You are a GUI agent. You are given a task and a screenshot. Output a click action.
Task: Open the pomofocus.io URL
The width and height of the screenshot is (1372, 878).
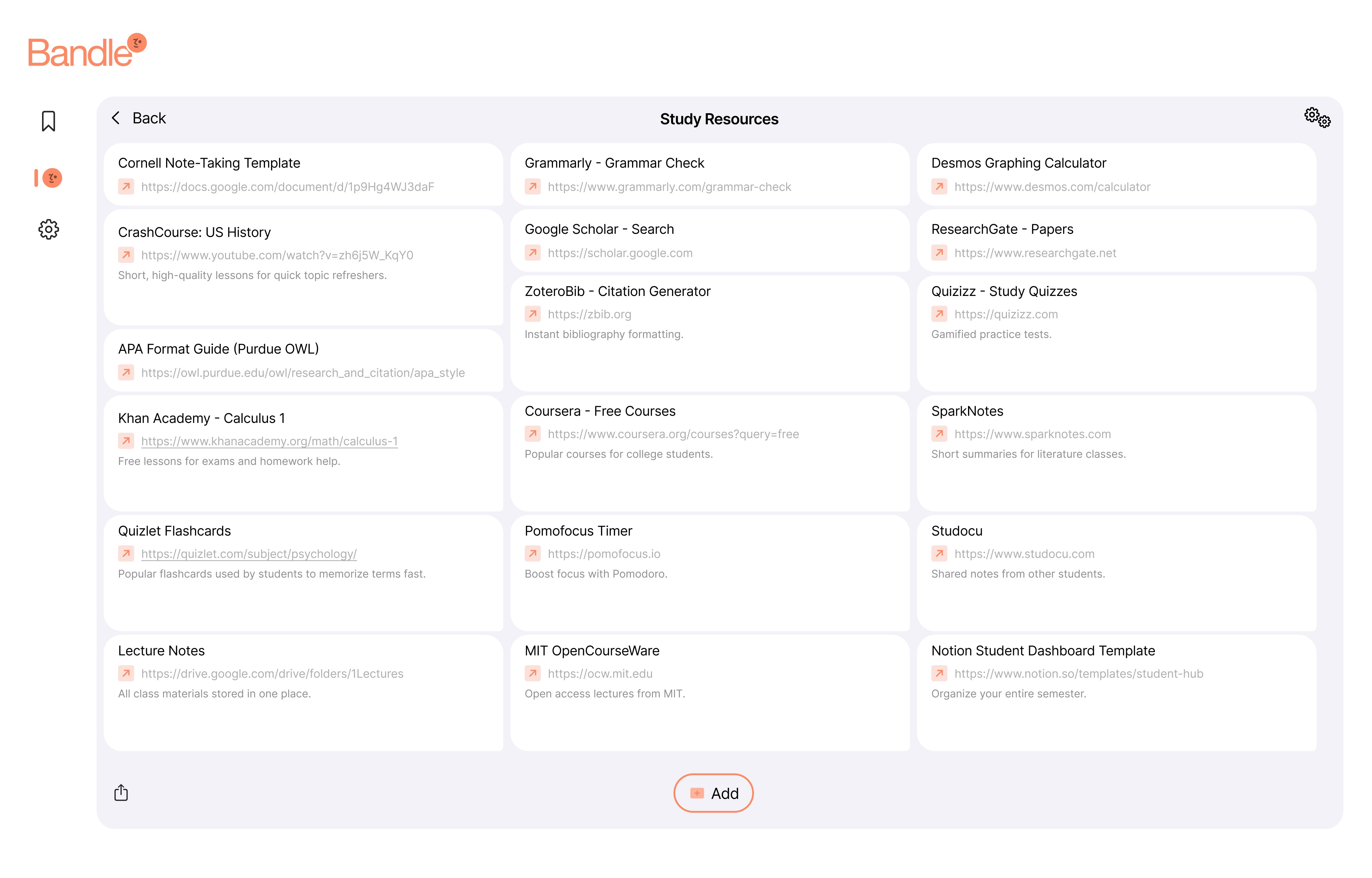(604, 554)
